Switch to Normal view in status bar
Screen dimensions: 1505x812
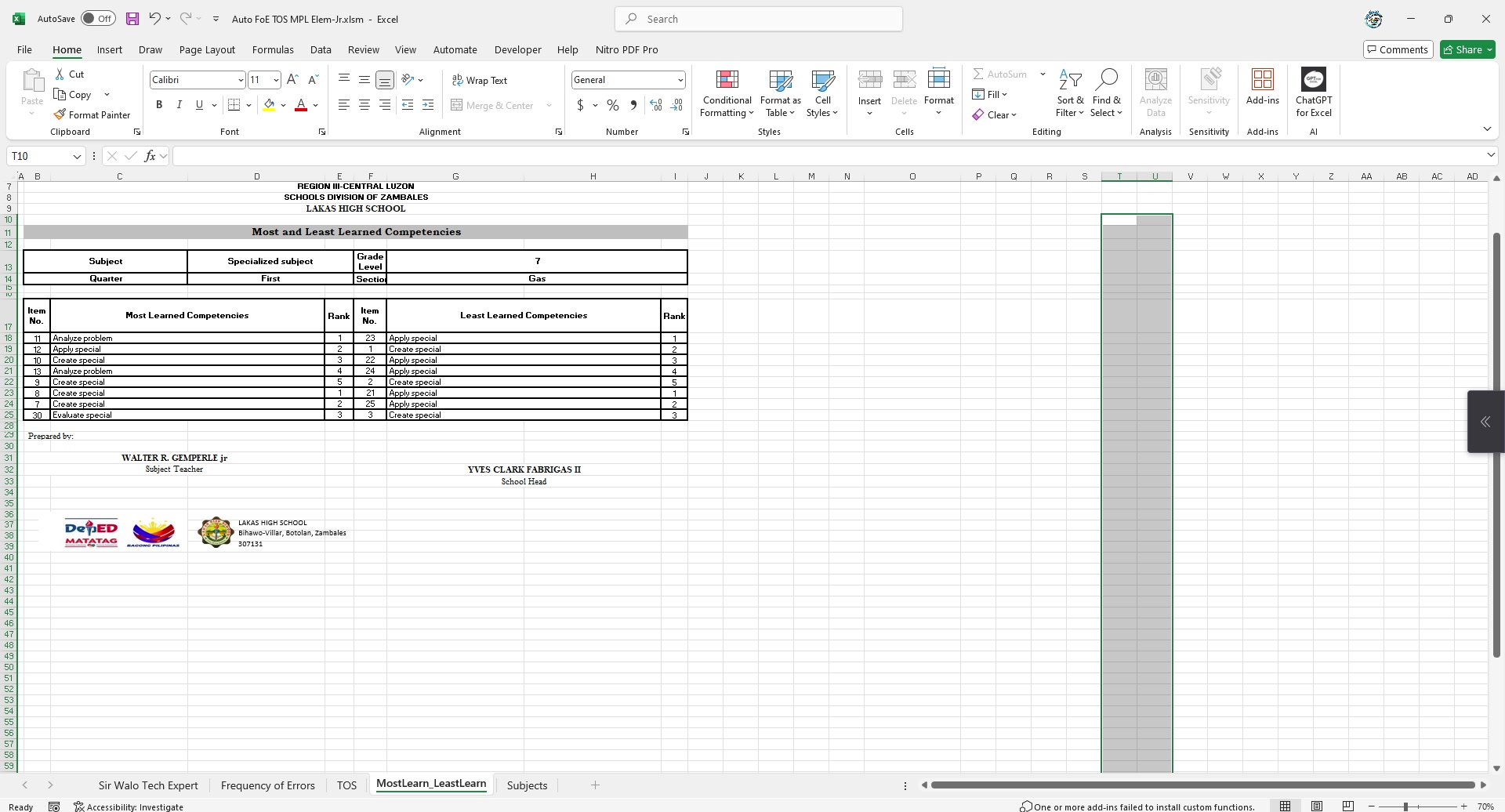point(1286,807)
